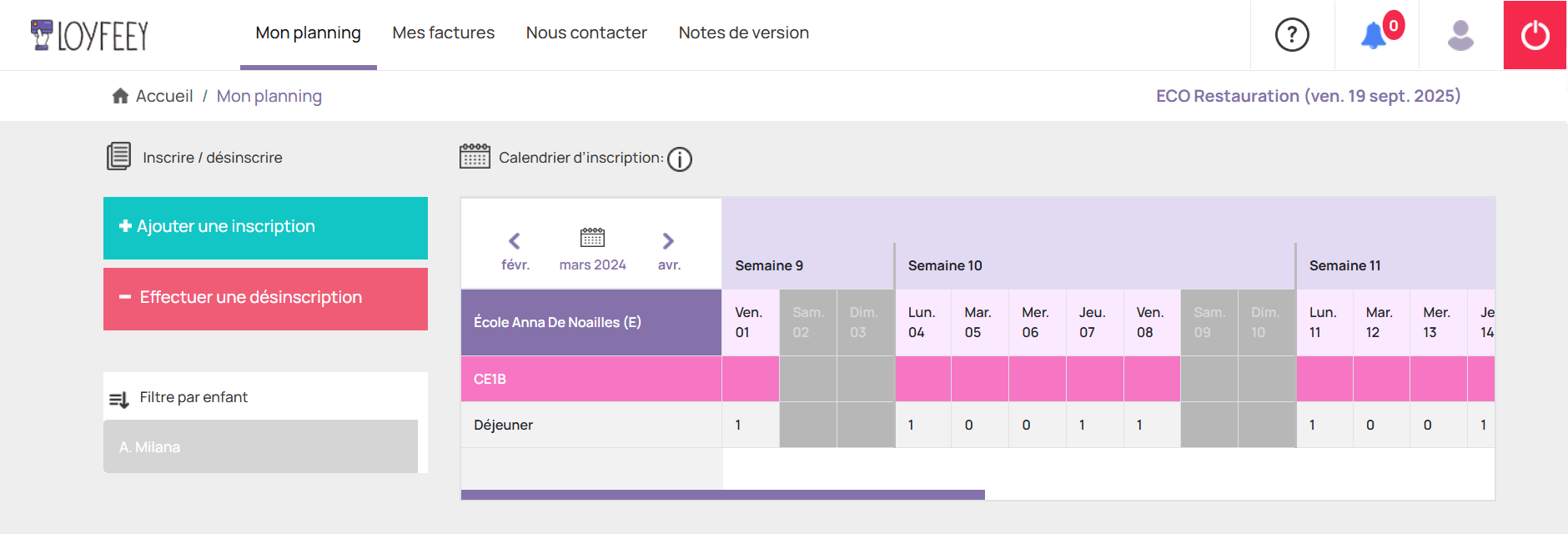
Task: Click the Accueil breadcrumb link
Action: [164, 96]
